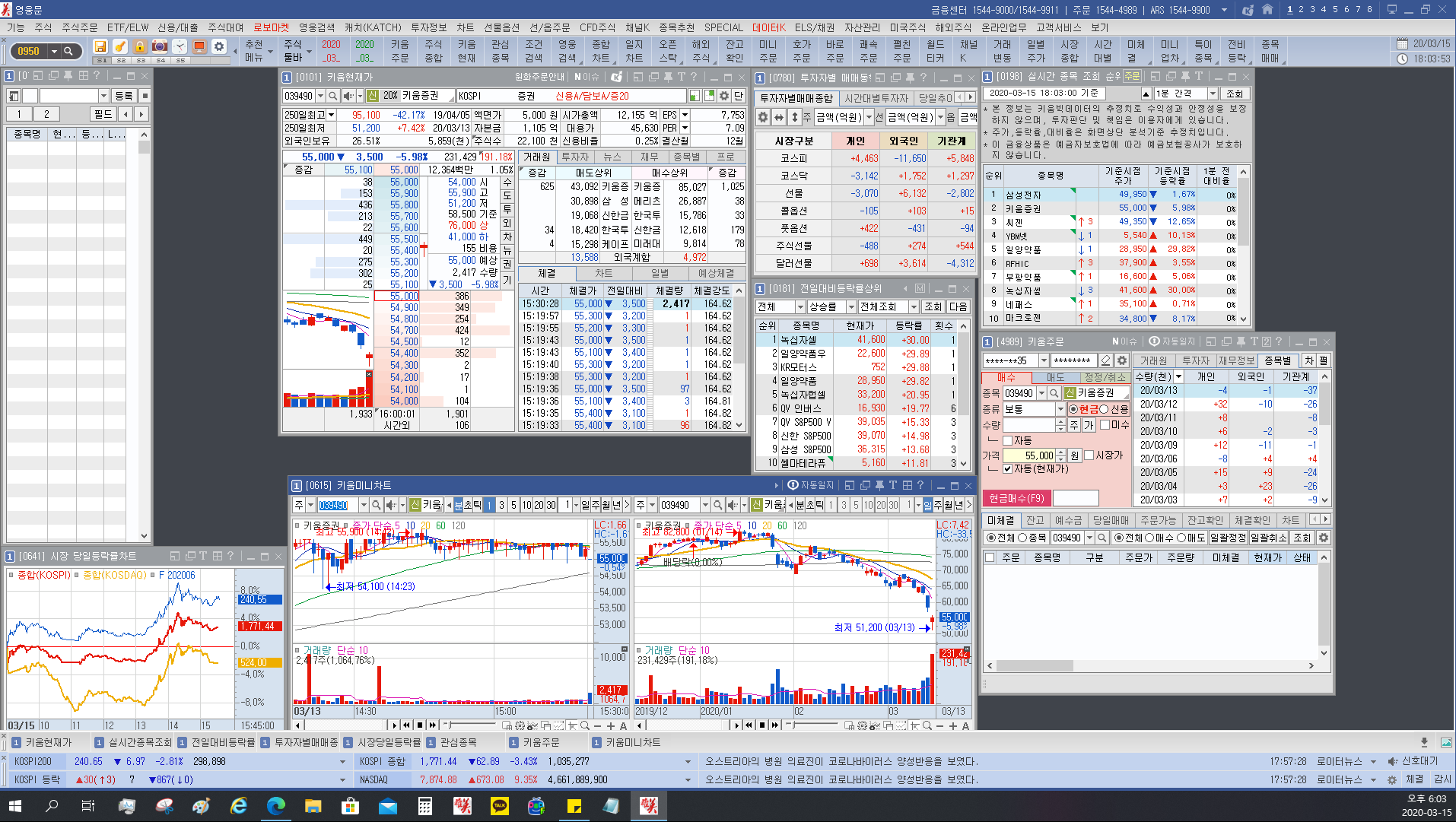Select 매도 radio in 미체결 filter
The width and height of the screenshot is (1456, 822).
[1181, 538]
